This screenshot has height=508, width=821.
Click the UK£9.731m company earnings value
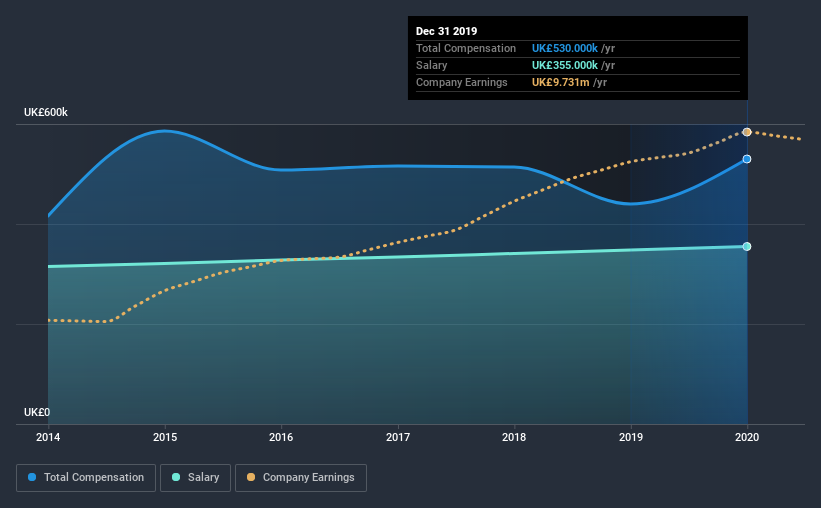560,82
